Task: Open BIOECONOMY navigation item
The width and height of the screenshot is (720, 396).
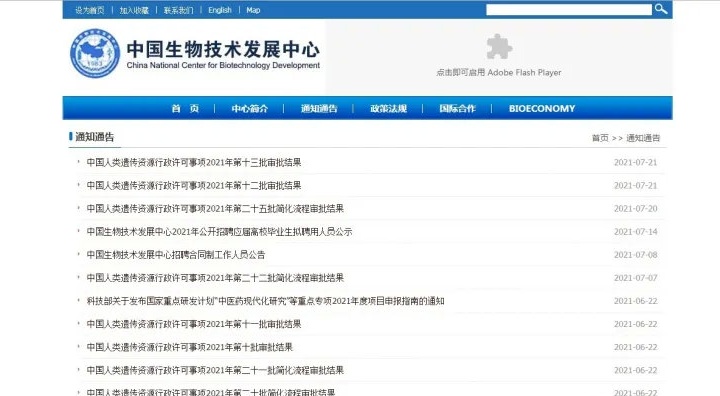Action: coord(542,108)
